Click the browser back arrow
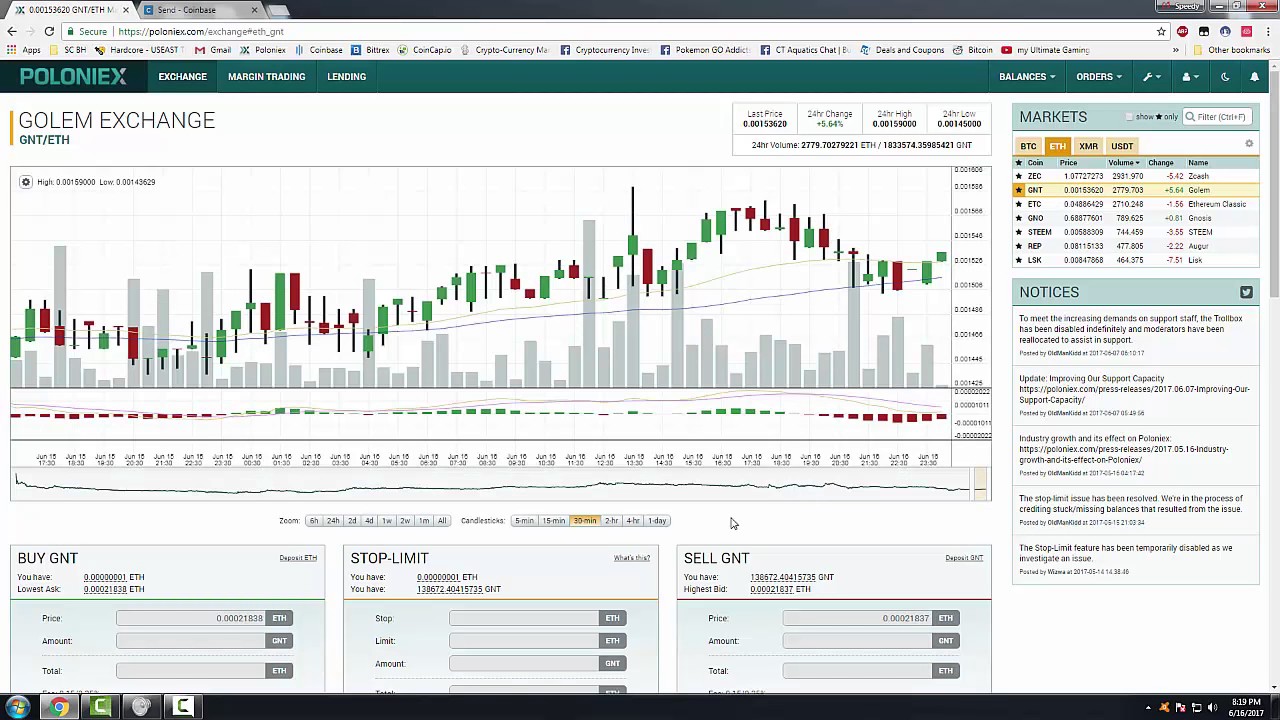This screenshot has width=1280, height=720. pyautogui.click(x=12, y=32)
